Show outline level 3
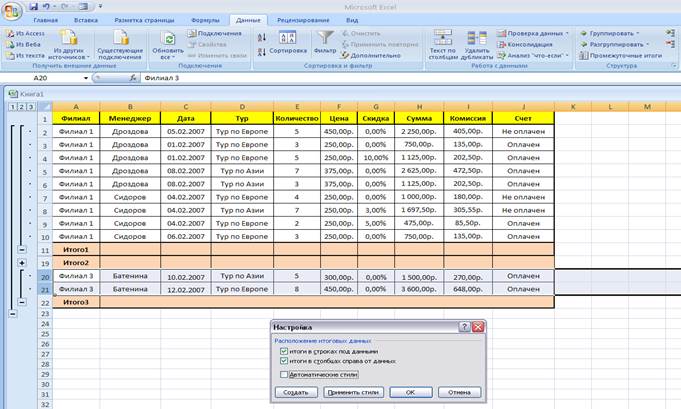Image resolution: width=681 pixels, height=409 pixels. click(30, 107)
